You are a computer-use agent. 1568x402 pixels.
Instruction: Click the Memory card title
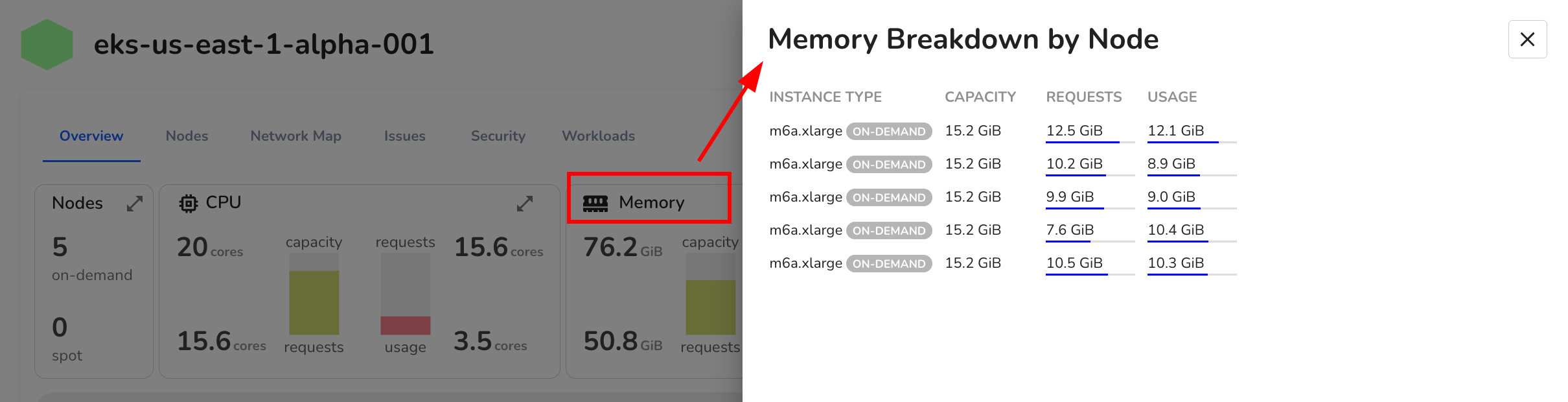[x=651, y=203]
